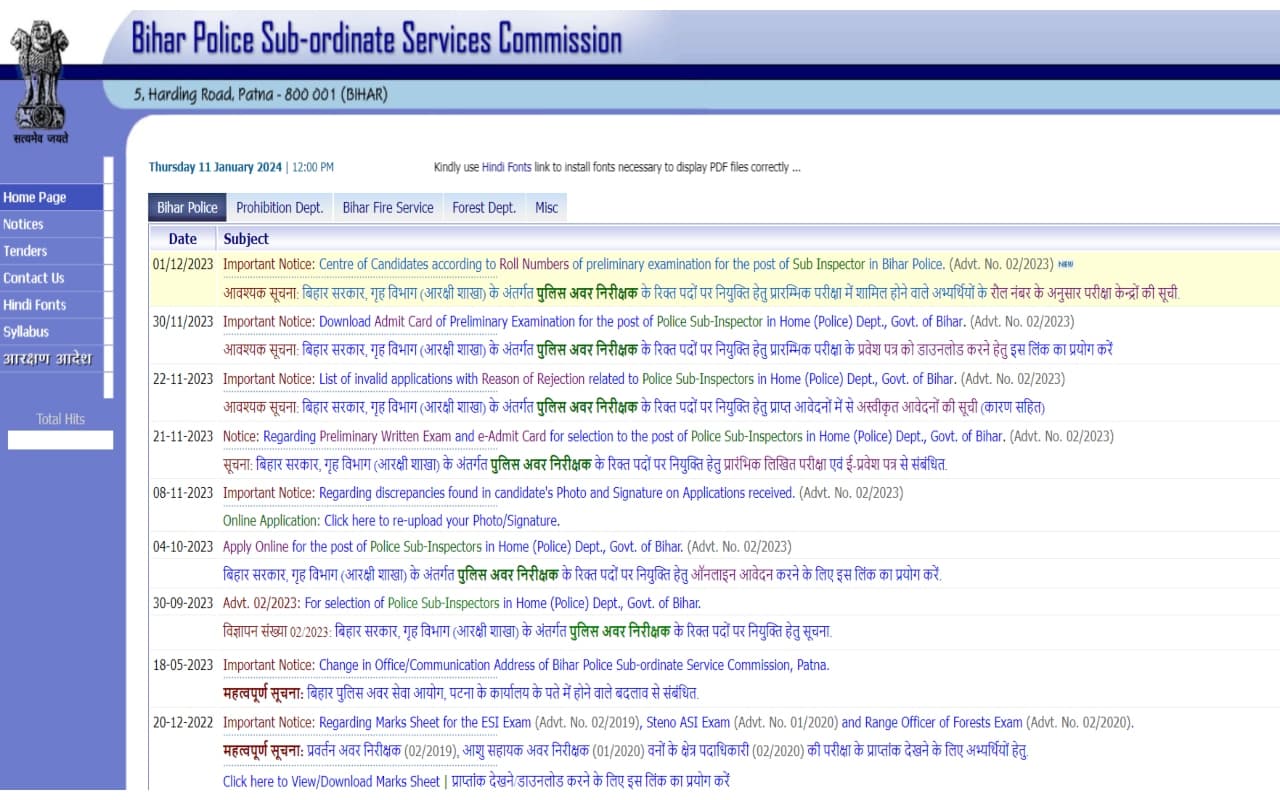Viewport: 1280px width, 800px height.
Task: Switch to the Bihar Fire Service tab
Action: 387,208
